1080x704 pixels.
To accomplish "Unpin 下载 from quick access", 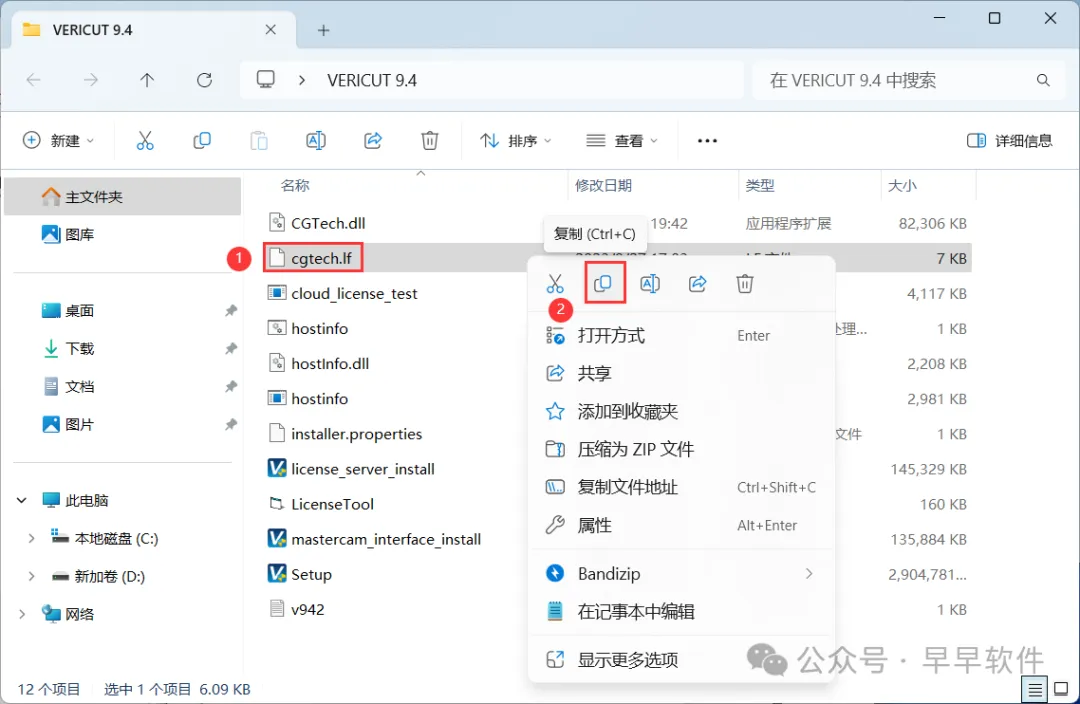I will 231,349.
